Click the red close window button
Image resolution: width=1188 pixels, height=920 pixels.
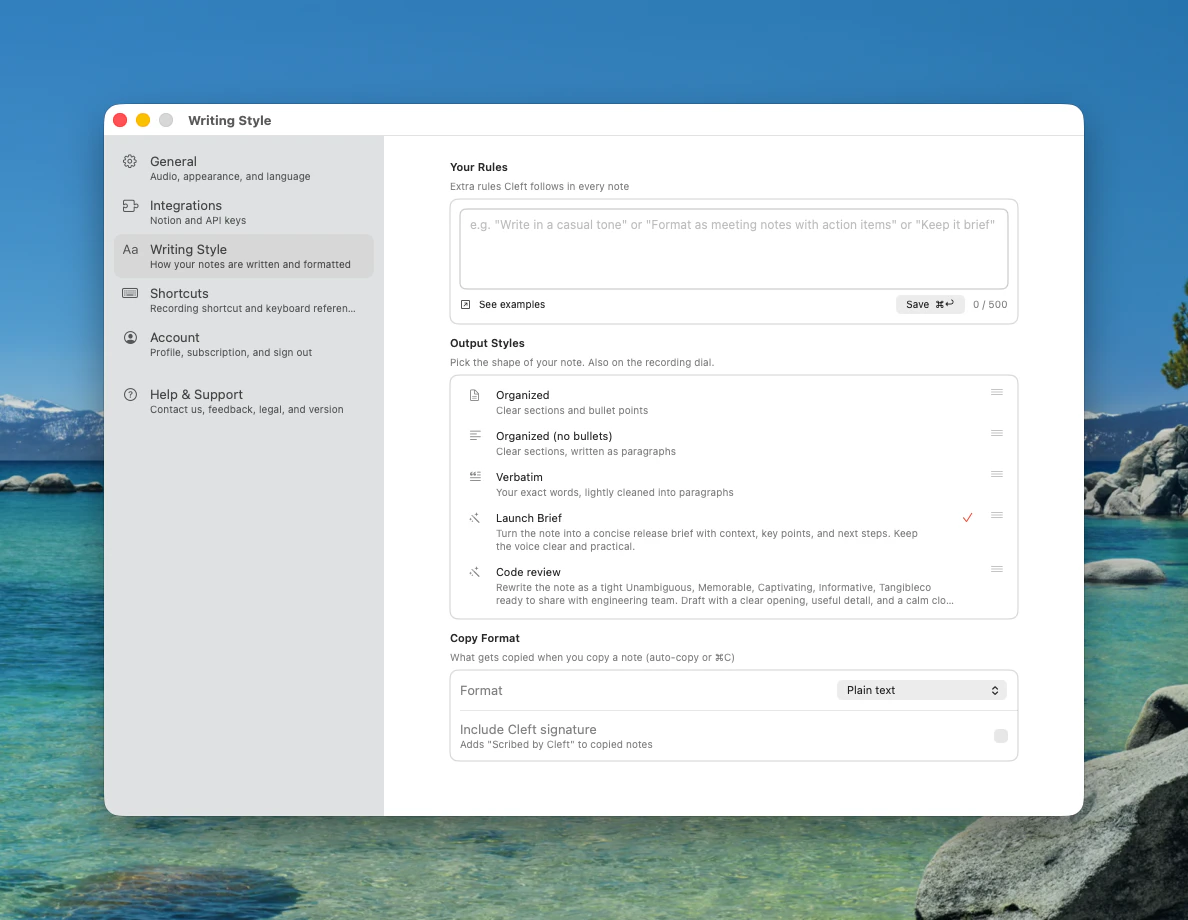[x=120, y=120]
